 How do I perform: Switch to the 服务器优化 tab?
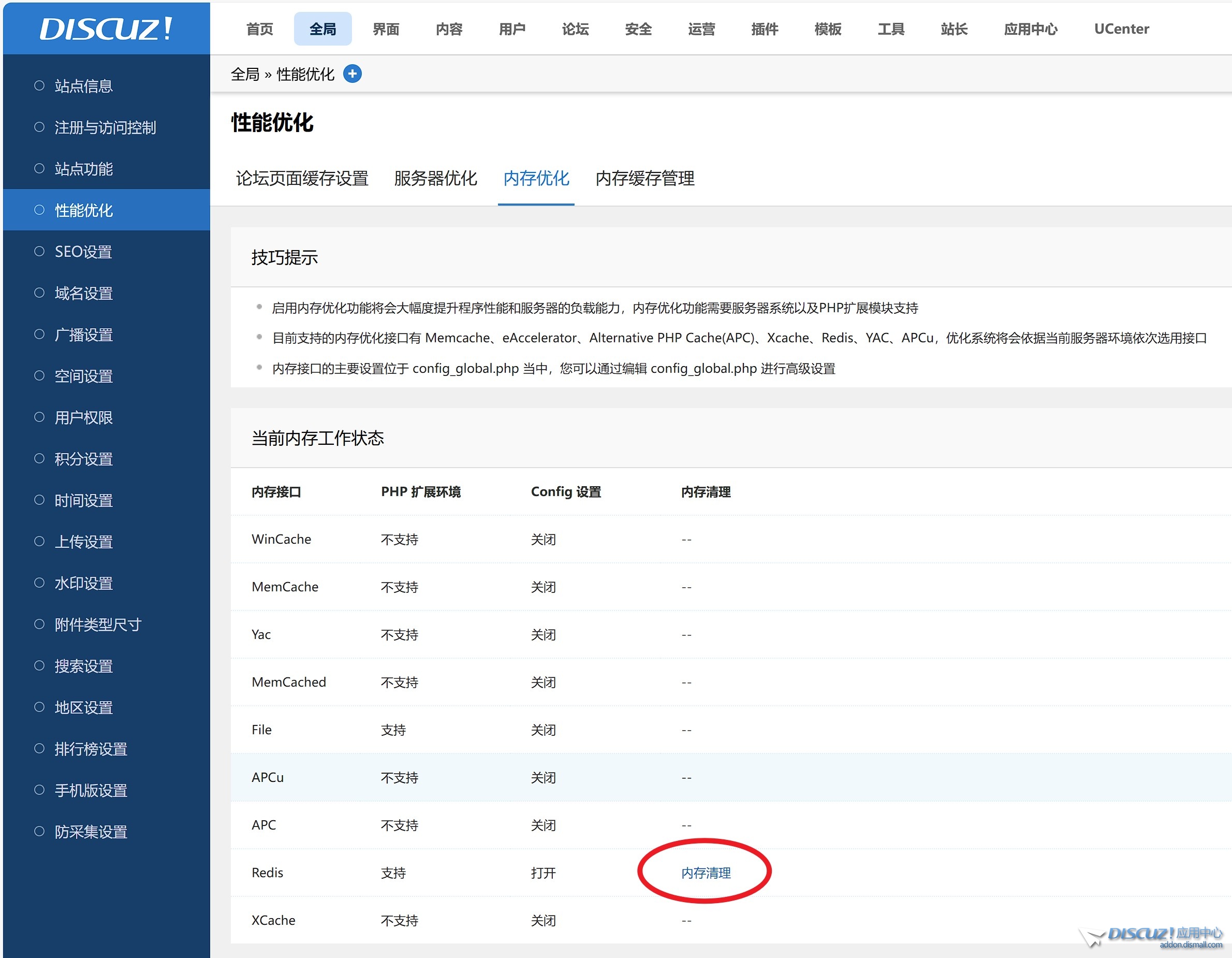(x=435, y=178)
